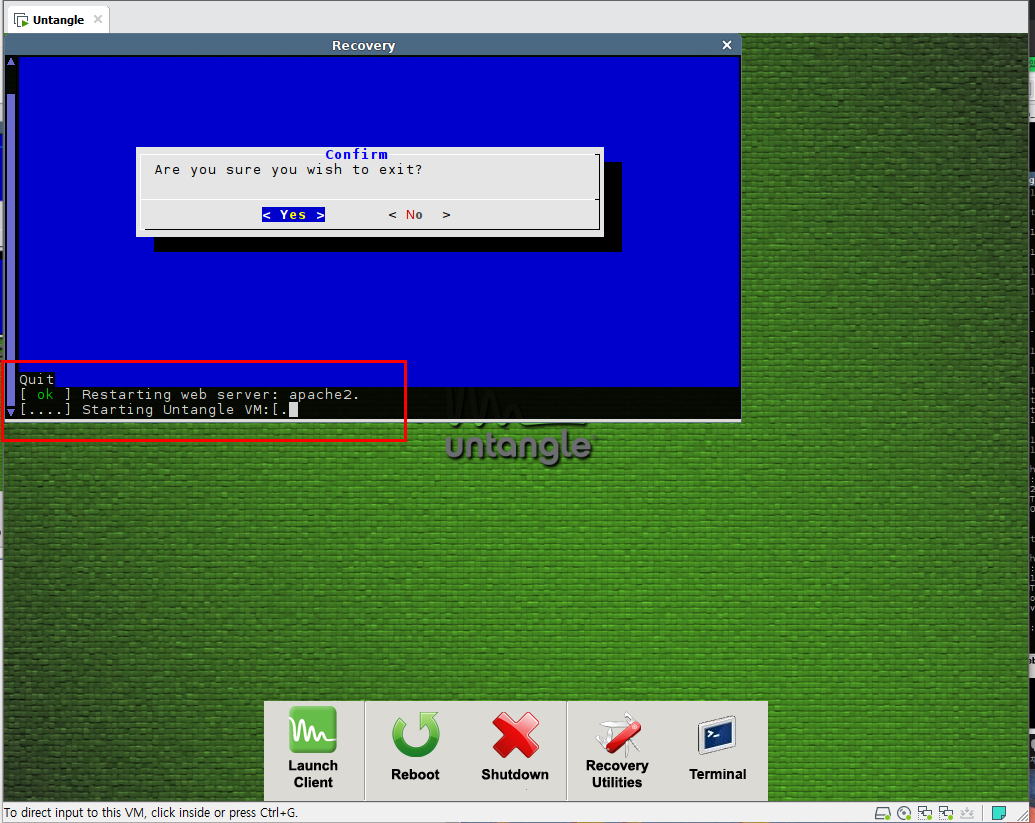This screenshot has width=1035, height=823.
Task: Click the 'Are you sure you wish to exit?' text
Action: [x=288, y=170]
